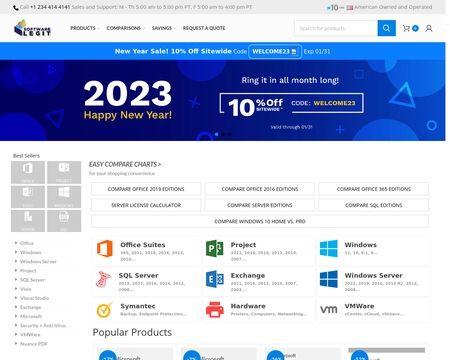Click the blue search magnifier button
450x360 pixels.
click(386, 28)
